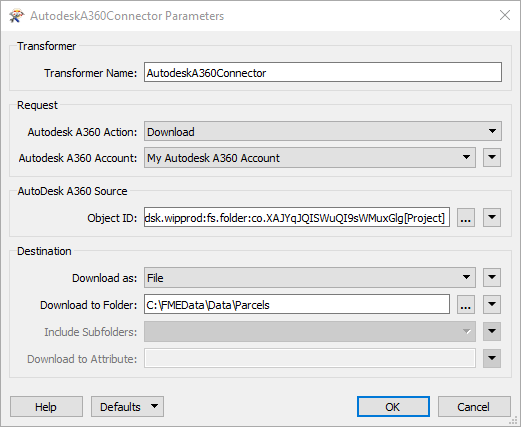The image size is (521, 427).
Task: Open Download to Attribute options arrow button
Action: pos(492,358)
